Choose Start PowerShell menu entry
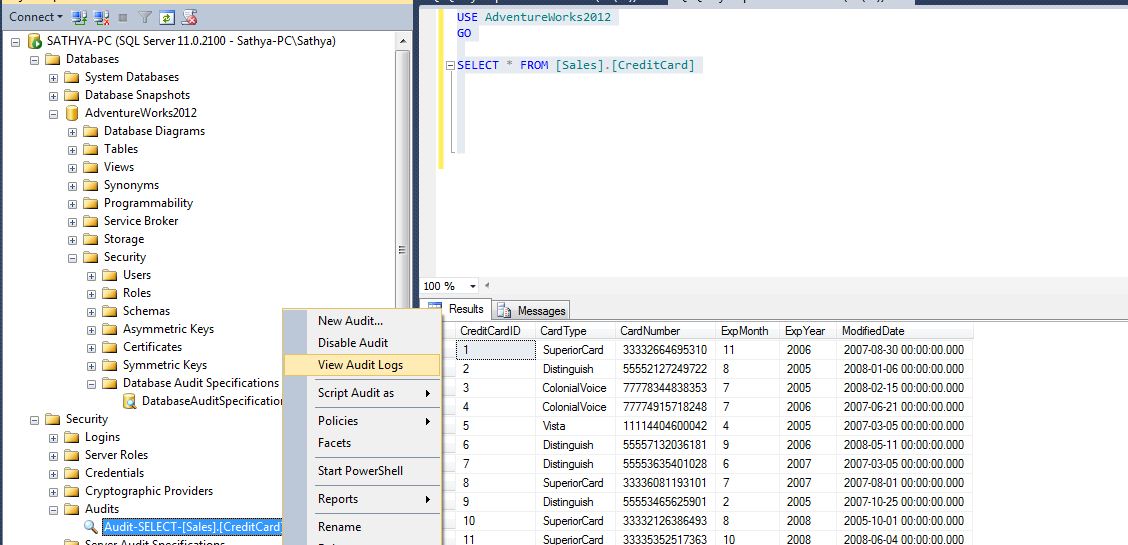Viewport: 1128px width, 545px height. (x=362, y=471)
